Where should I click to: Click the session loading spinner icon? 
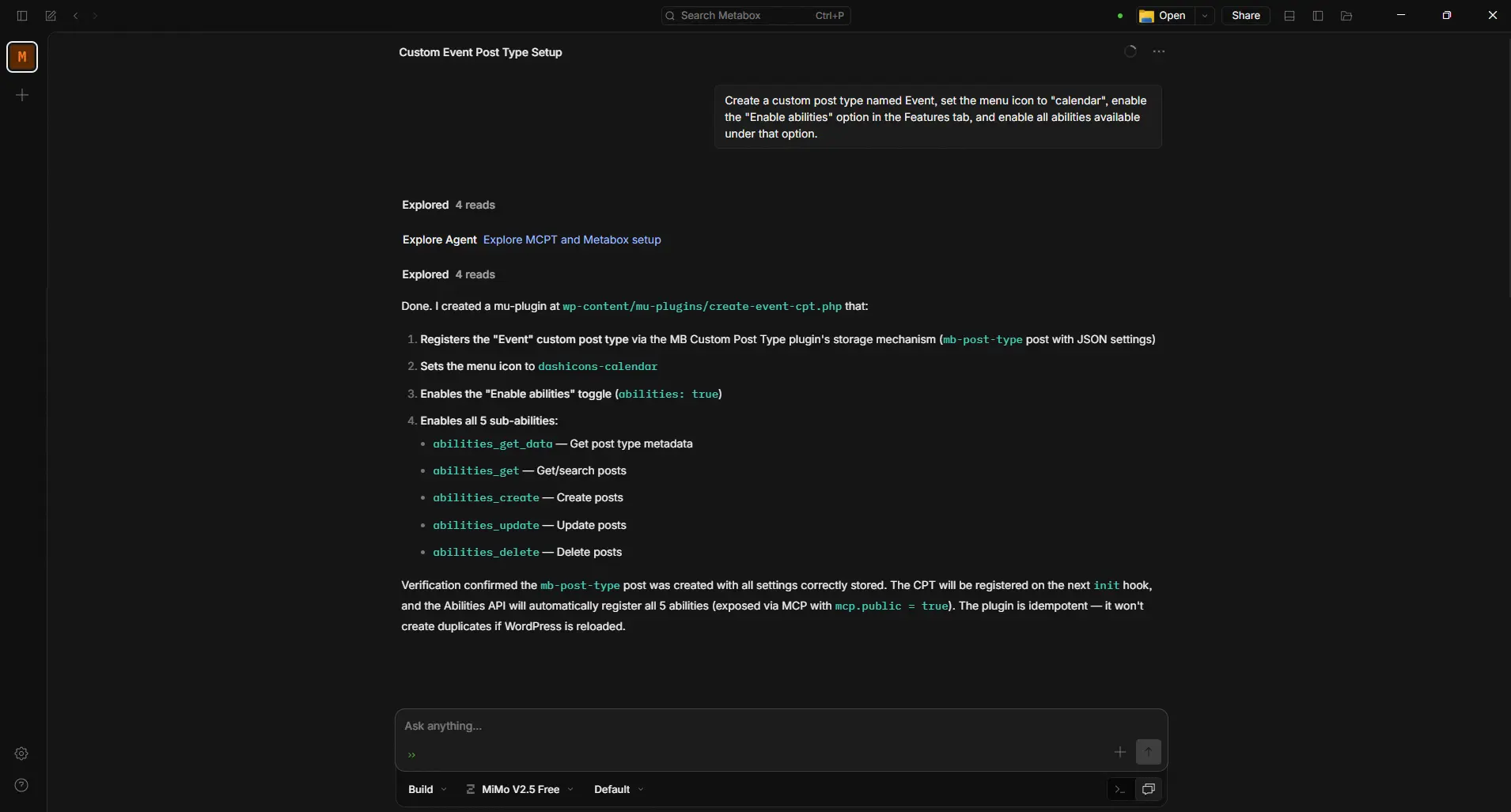click(x=1130, y=51)
